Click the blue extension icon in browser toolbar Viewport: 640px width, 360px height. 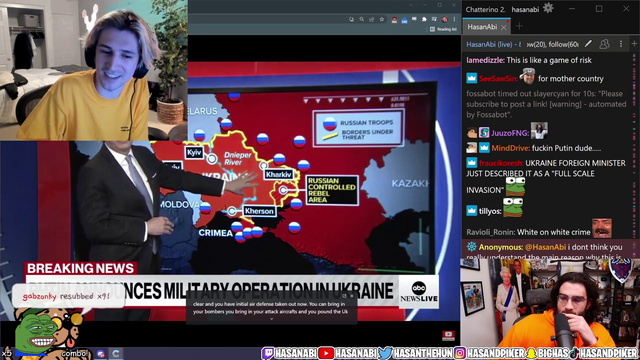(404, 20)
